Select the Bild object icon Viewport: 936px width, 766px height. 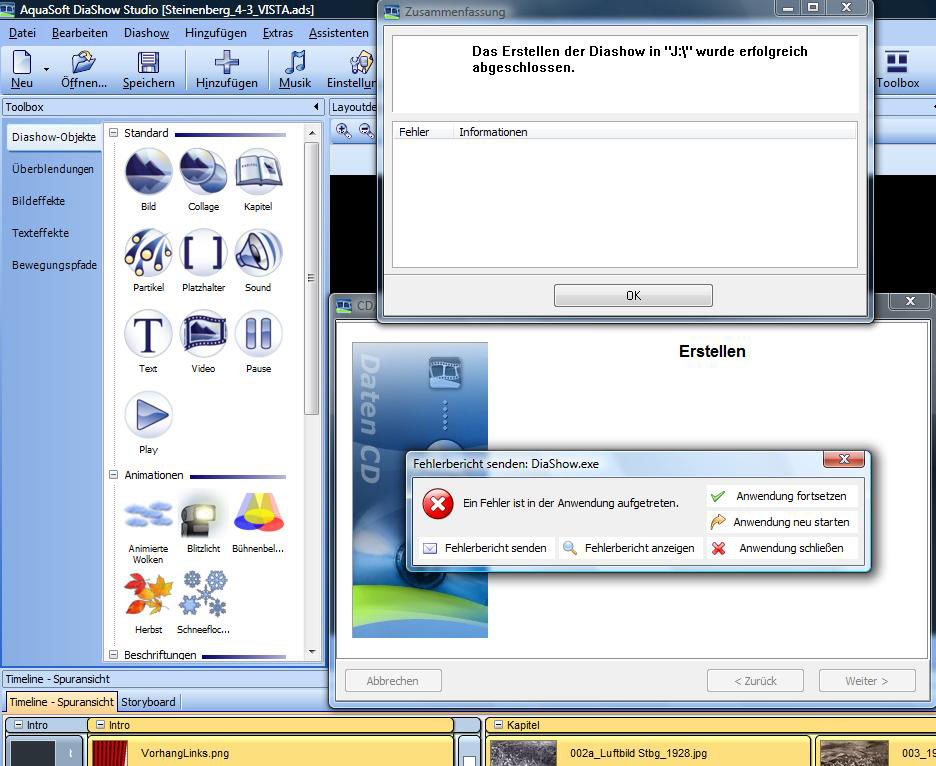coord(148,172)
